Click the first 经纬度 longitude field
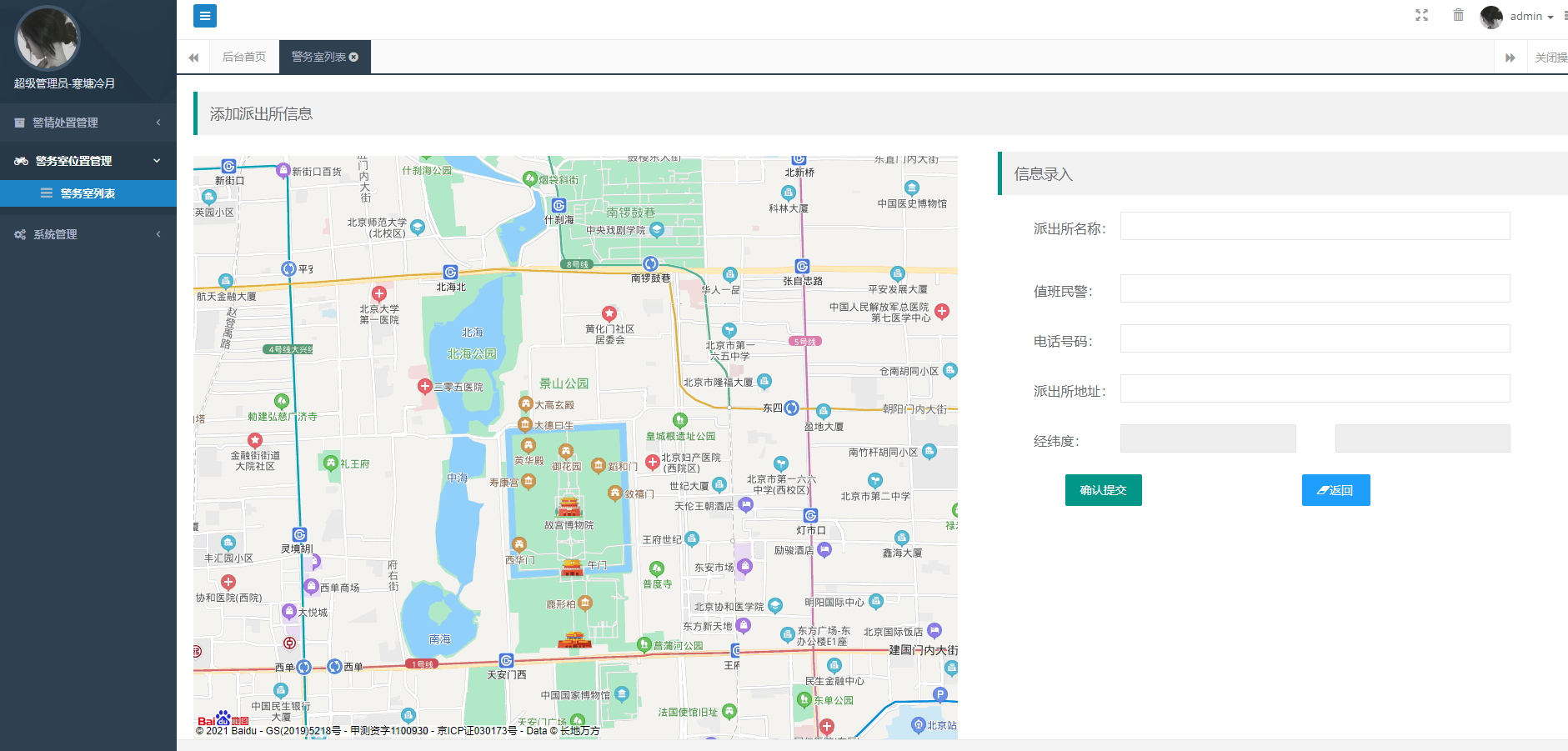The image size is (1568, 751). (1208, 438)
